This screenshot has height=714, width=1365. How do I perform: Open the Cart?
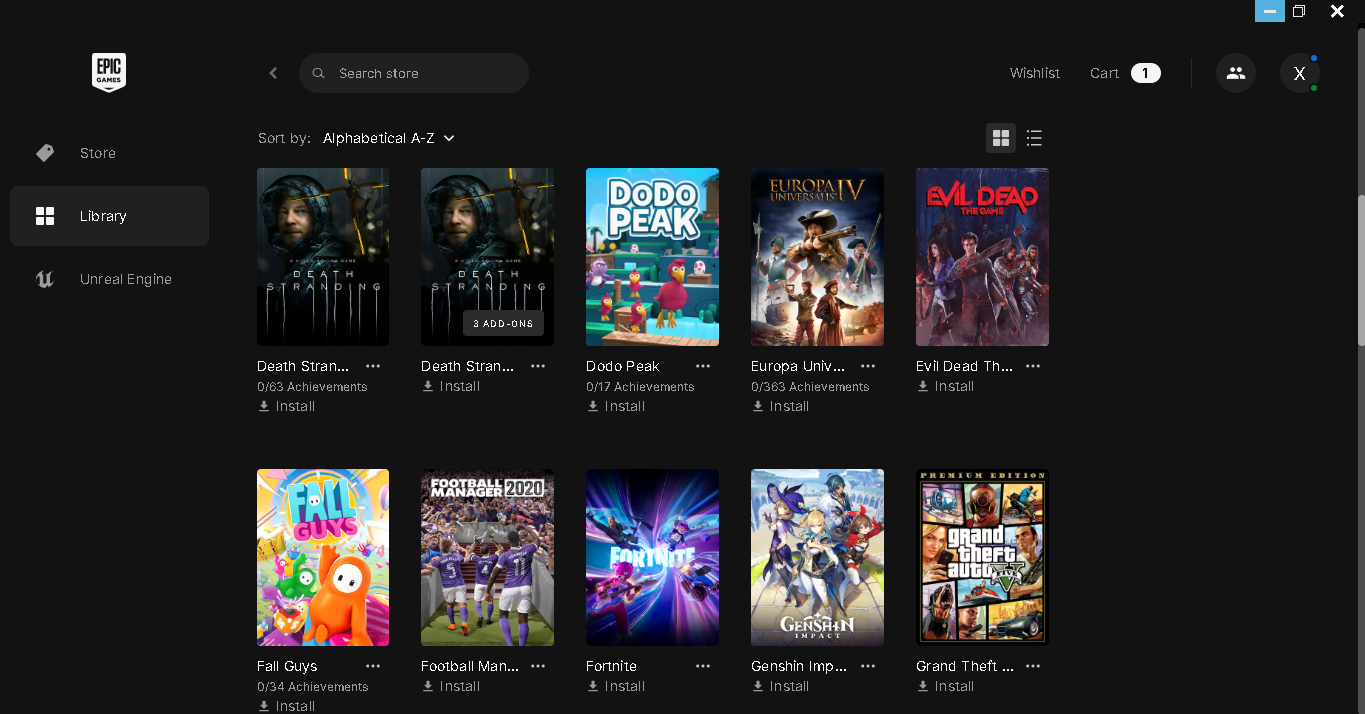(1104, 73)
